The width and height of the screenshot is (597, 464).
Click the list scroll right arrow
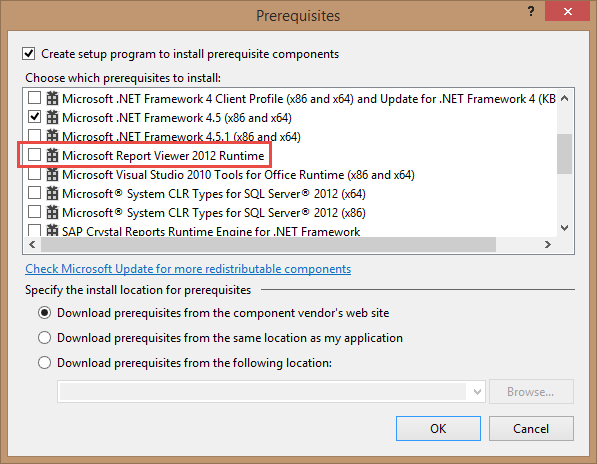click(548, 244)
